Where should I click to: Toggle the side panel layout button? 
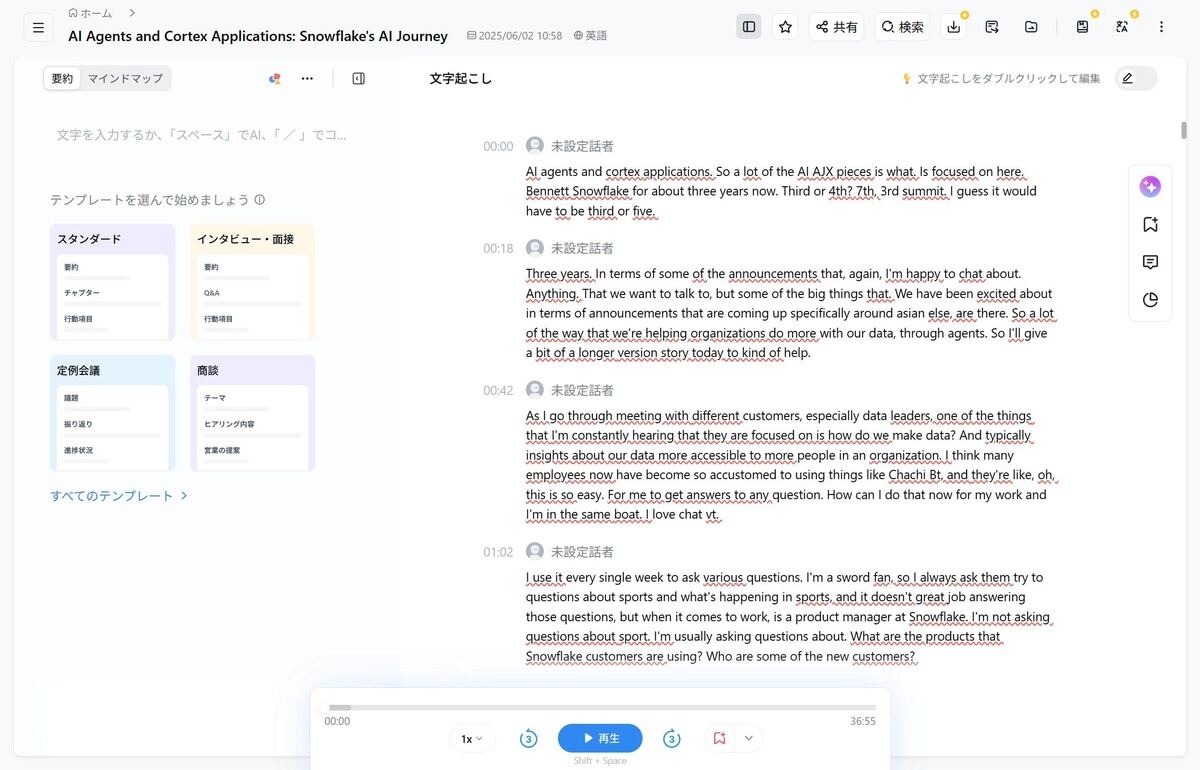pos(748,27)
